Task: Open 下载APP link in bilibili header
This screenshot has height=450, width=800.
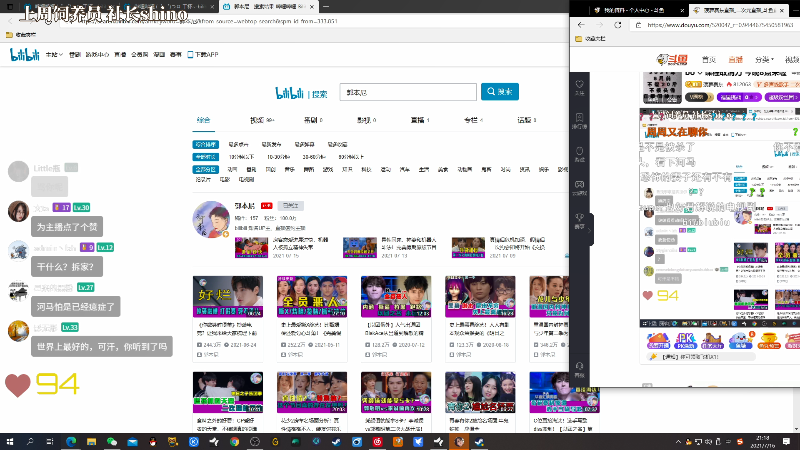Action: click(x=203, y=55)
